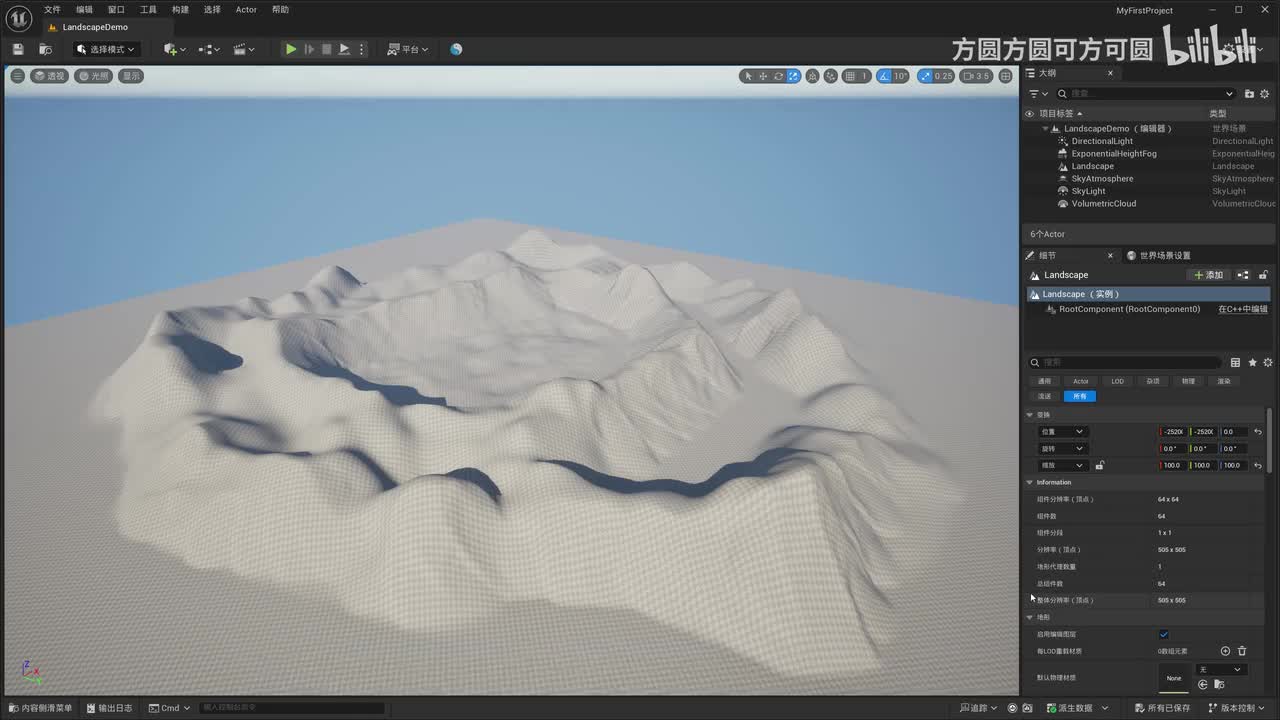This screenshot has height=720, width=1280.
Task: Open the 缩放 scale type dropdown
Action: (1061, 465)
